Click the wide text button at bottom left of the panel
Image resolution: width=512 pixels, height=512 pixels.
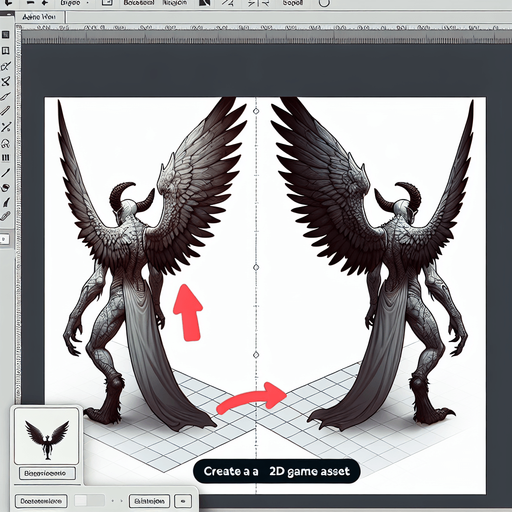(41, 501)
